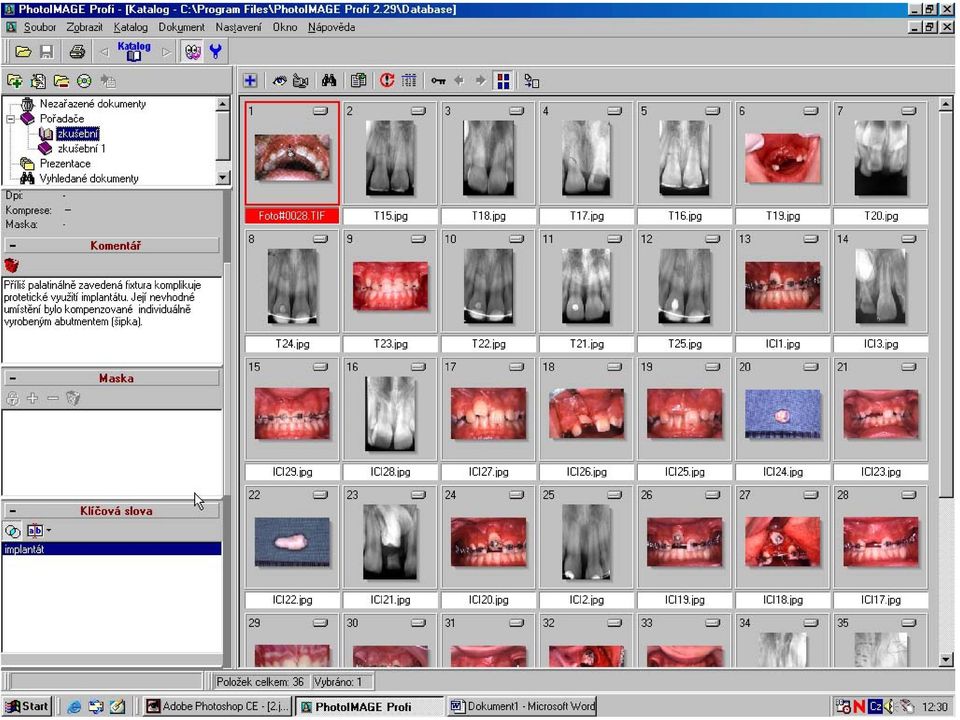
Task: Open the Soubor menu
Action: tap(40, 28)
